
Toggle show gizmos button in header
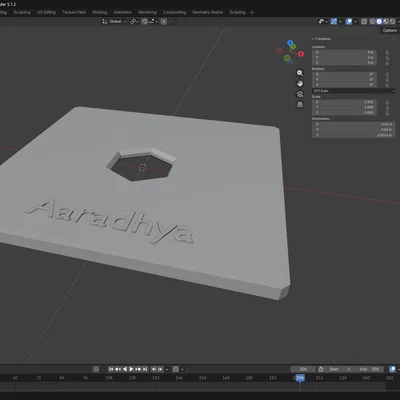click(x=334, y=21)
